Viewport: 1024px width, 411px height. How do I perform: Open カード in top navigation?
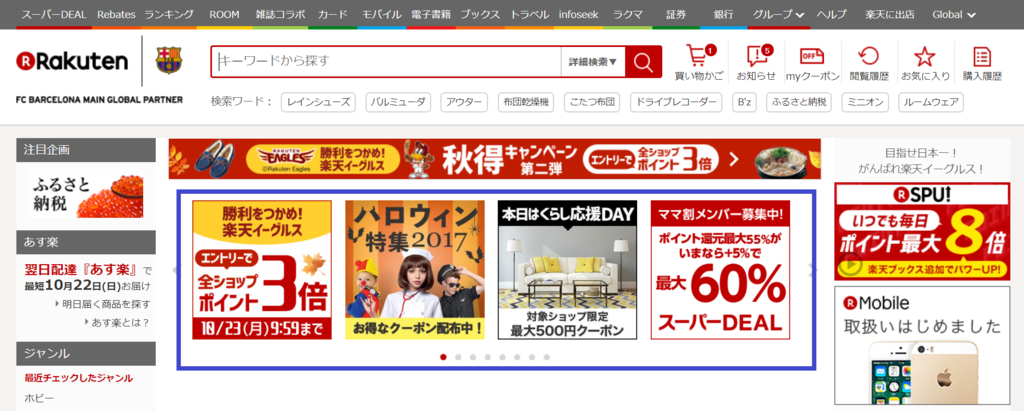click(333, 14)
